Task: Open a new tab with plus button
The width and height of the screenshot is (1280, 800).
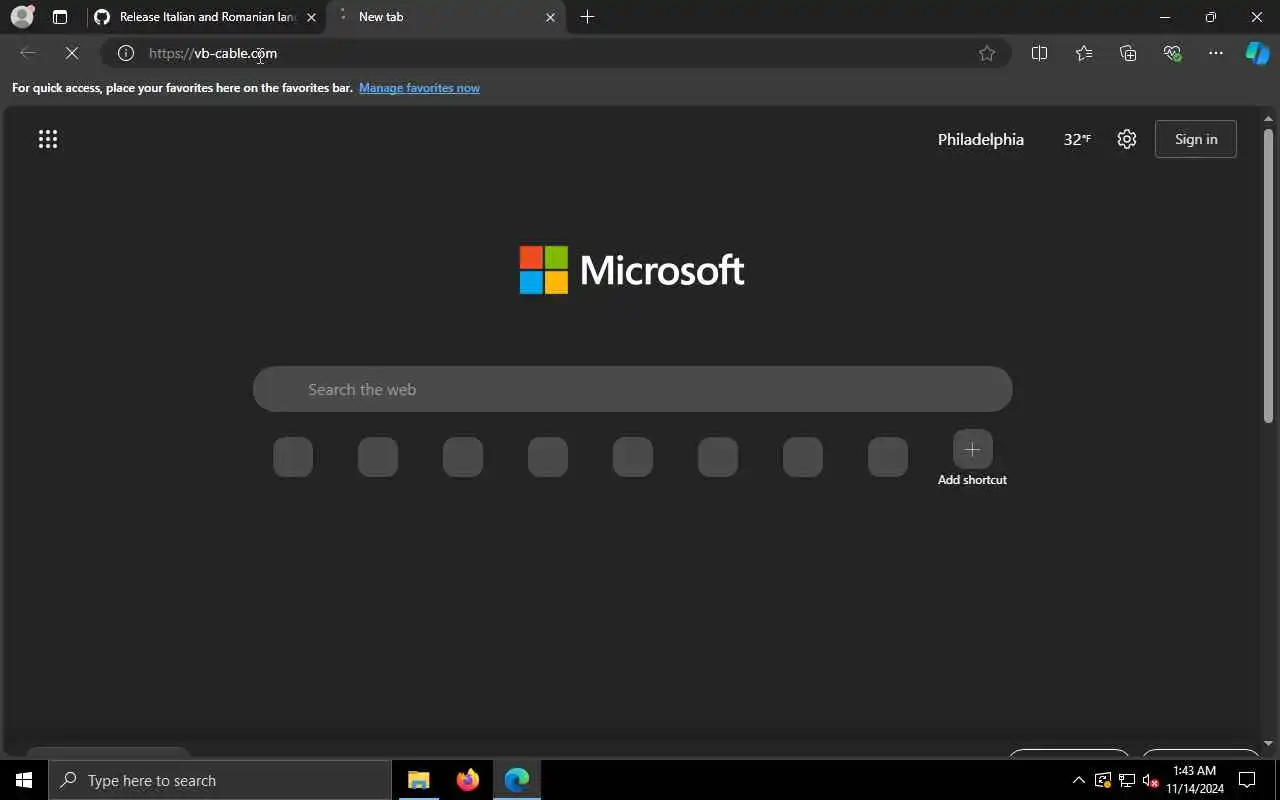Action: [x=587, y=17]
